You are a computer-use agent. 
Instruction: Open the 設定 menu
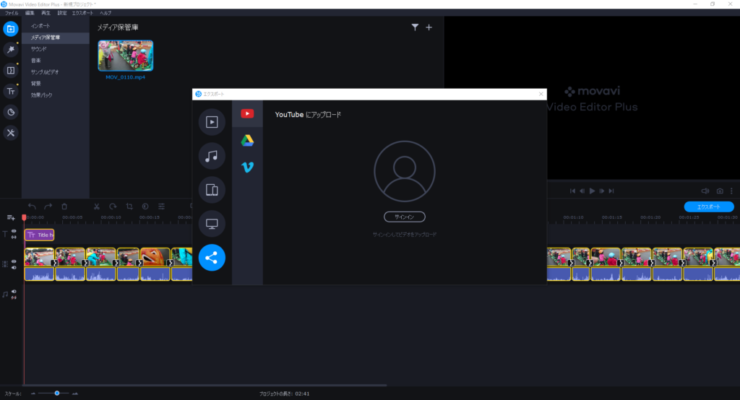pyautogui.click(x=62, y=13)
